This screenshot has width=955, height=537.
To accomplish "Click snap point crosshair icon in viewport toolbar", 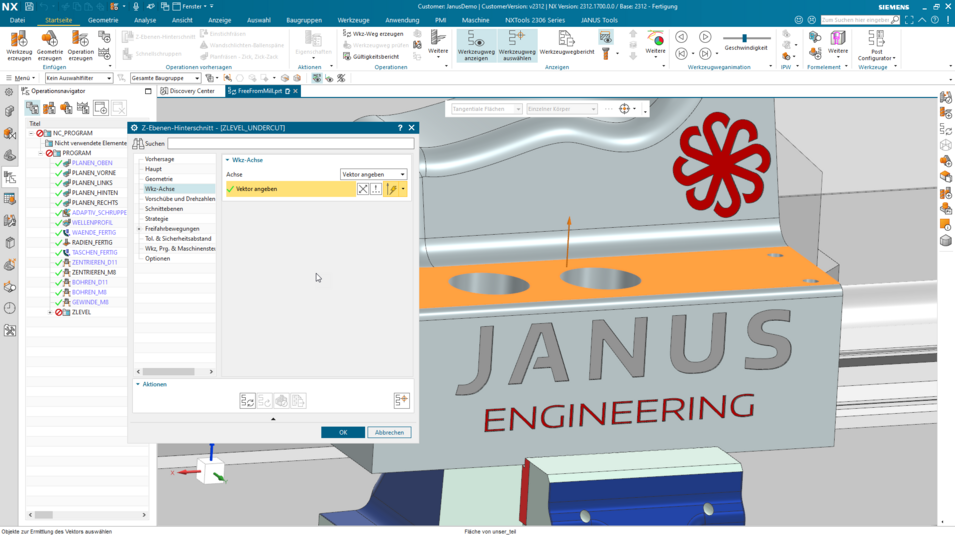I will tap(624, 109).
